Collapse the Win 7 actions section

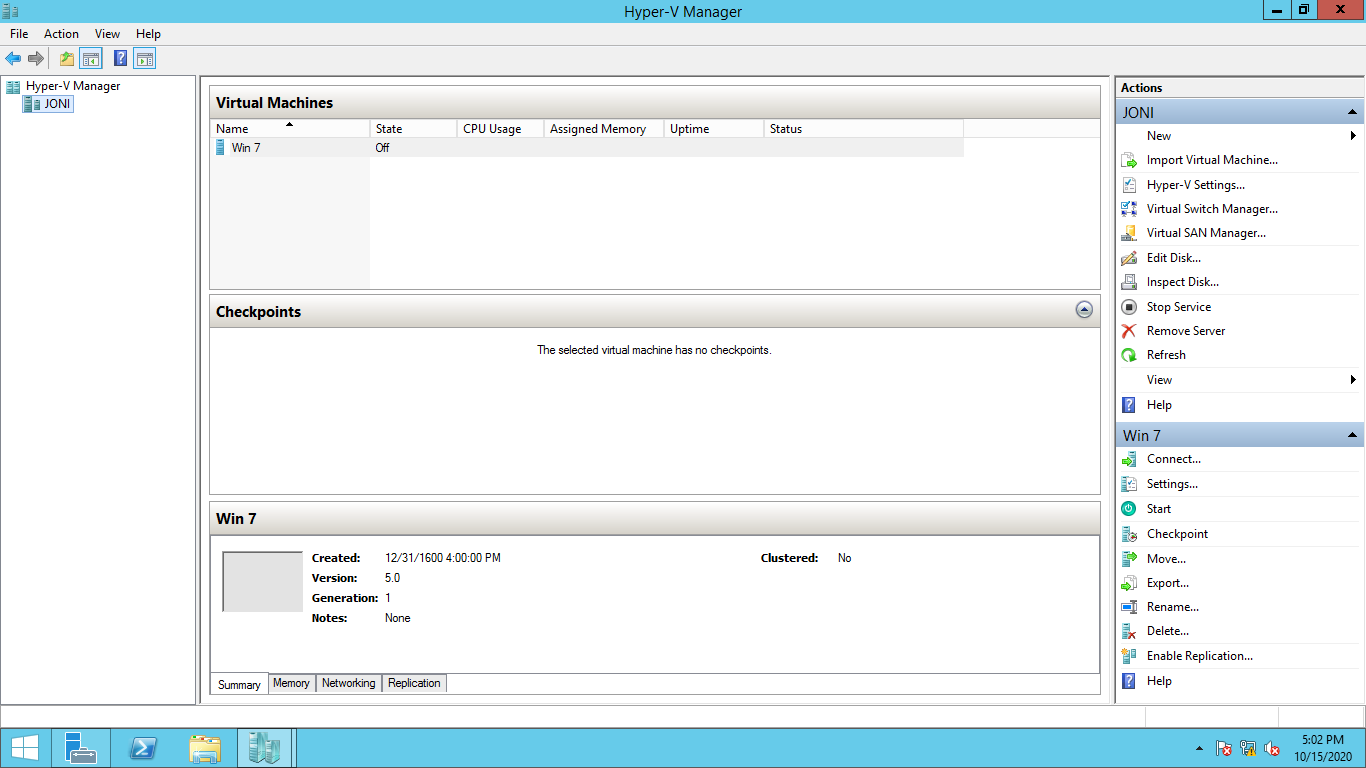[x=1352, y=435]
